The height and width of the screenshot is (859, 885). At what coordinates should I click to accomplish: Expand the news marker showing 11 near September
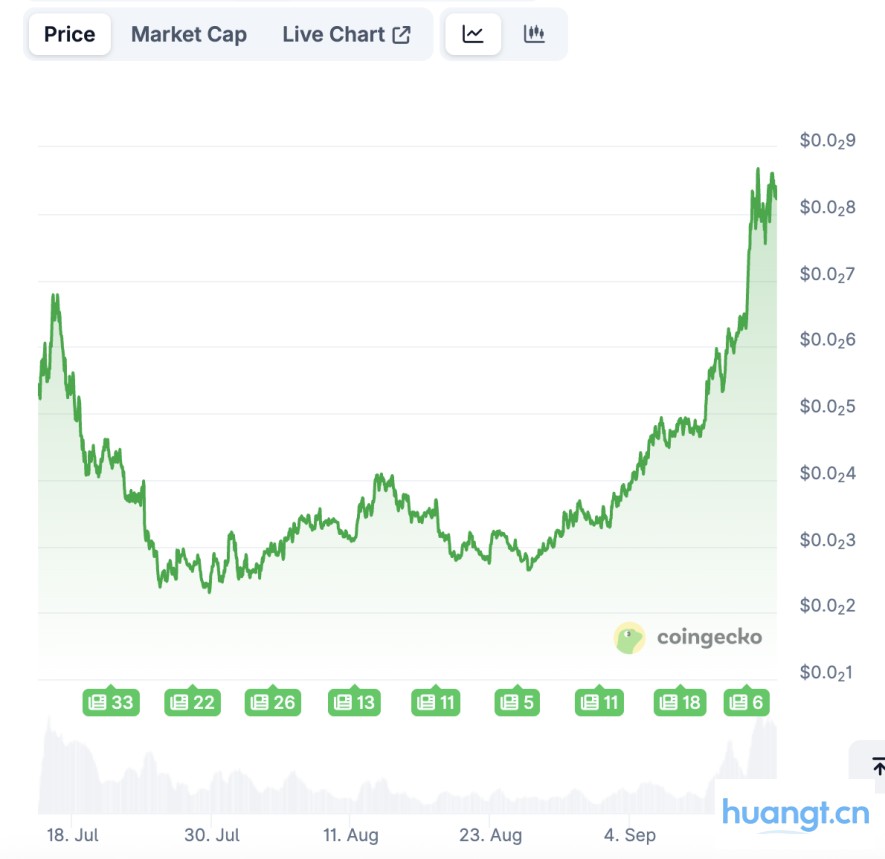pyautogui.click(x=599, y=702)
